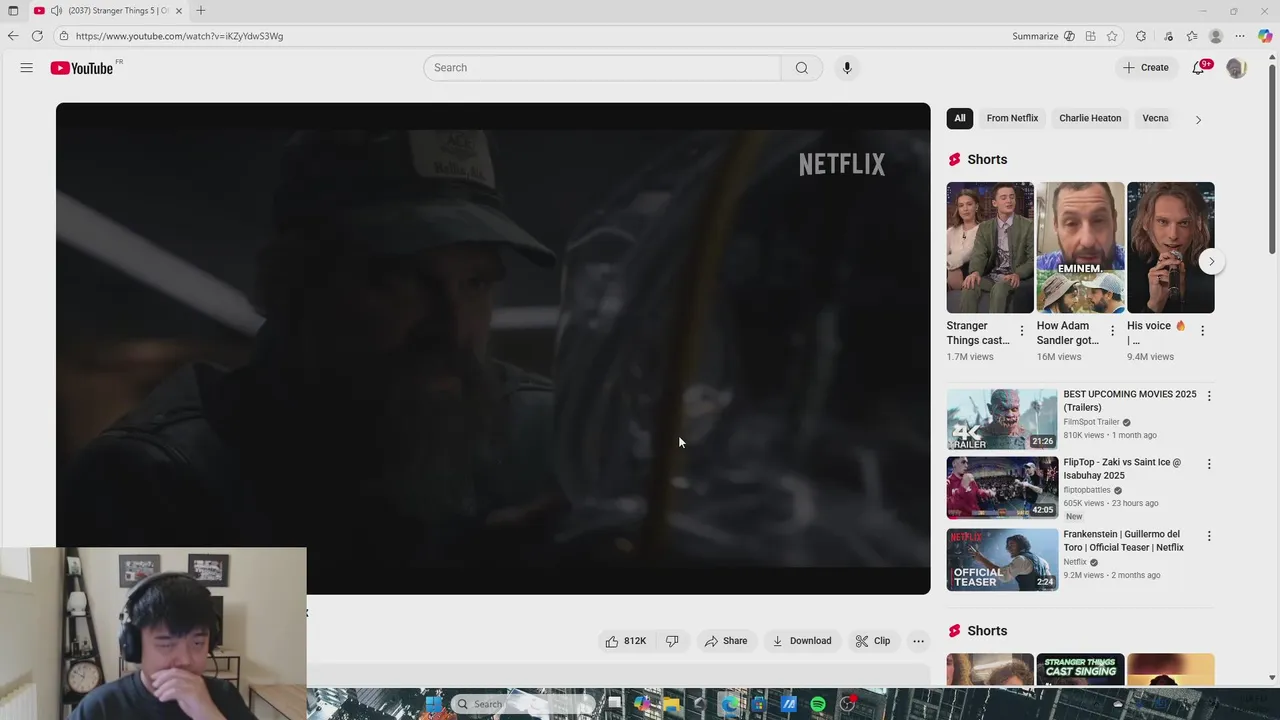This screenshot has width=1280, height=720.
Task: Share the video
Action: pyautogui.click(x=726, y=641)
